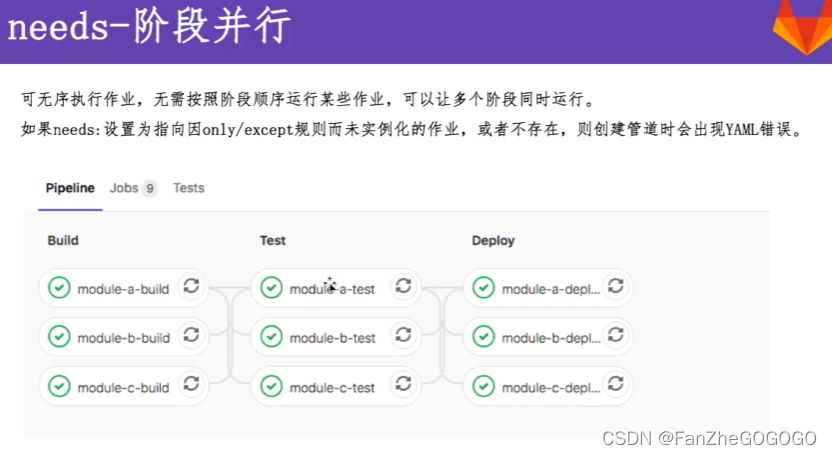The height and width of the screenshot is (455, 832).
Task: Click the sentence starting '如果needs:设置为'
Action: (x=413, y=129)
